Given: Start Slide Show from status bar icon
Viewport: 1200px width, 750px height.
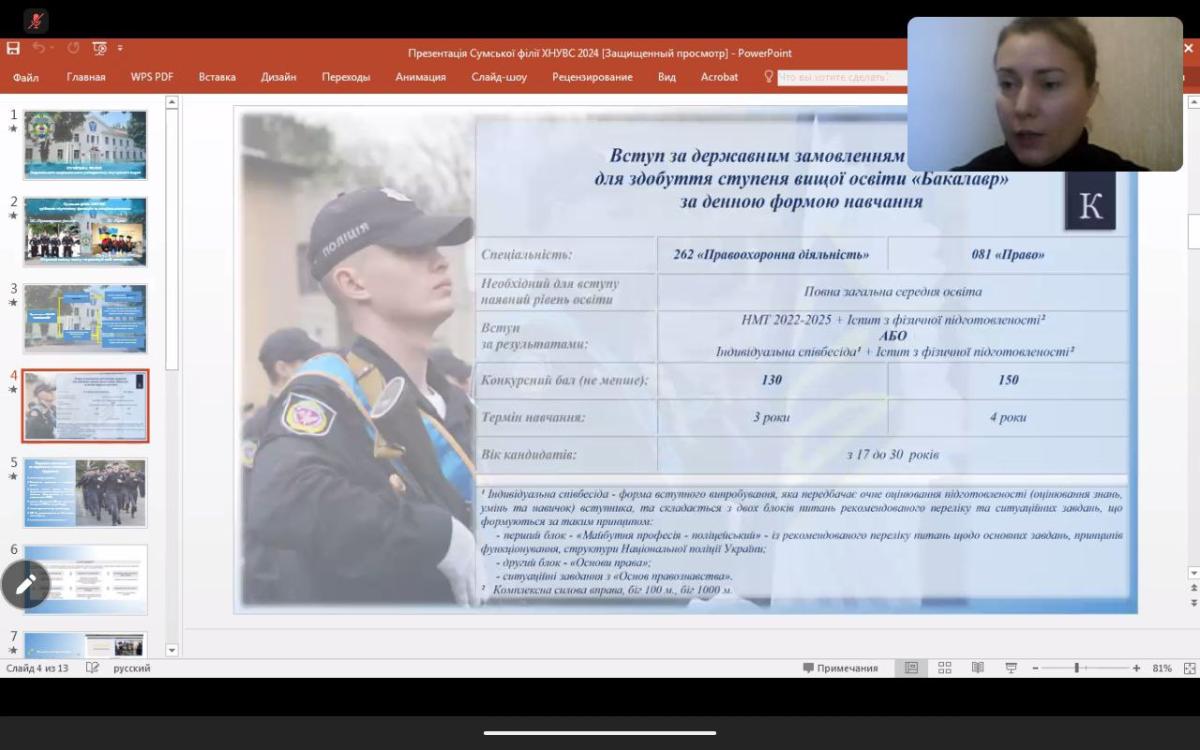Looking at the screenshot, I should (1011, 668).
